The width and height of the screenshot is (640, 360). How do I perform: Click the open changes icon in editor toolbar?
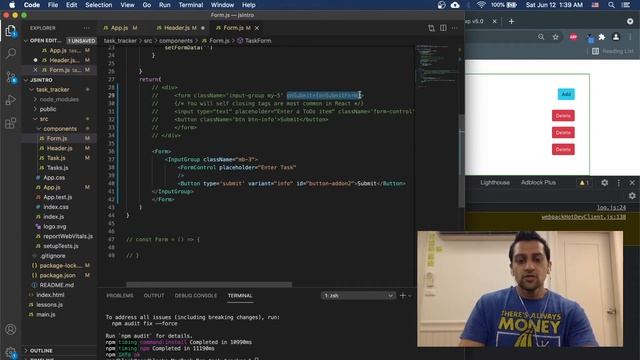431,28
